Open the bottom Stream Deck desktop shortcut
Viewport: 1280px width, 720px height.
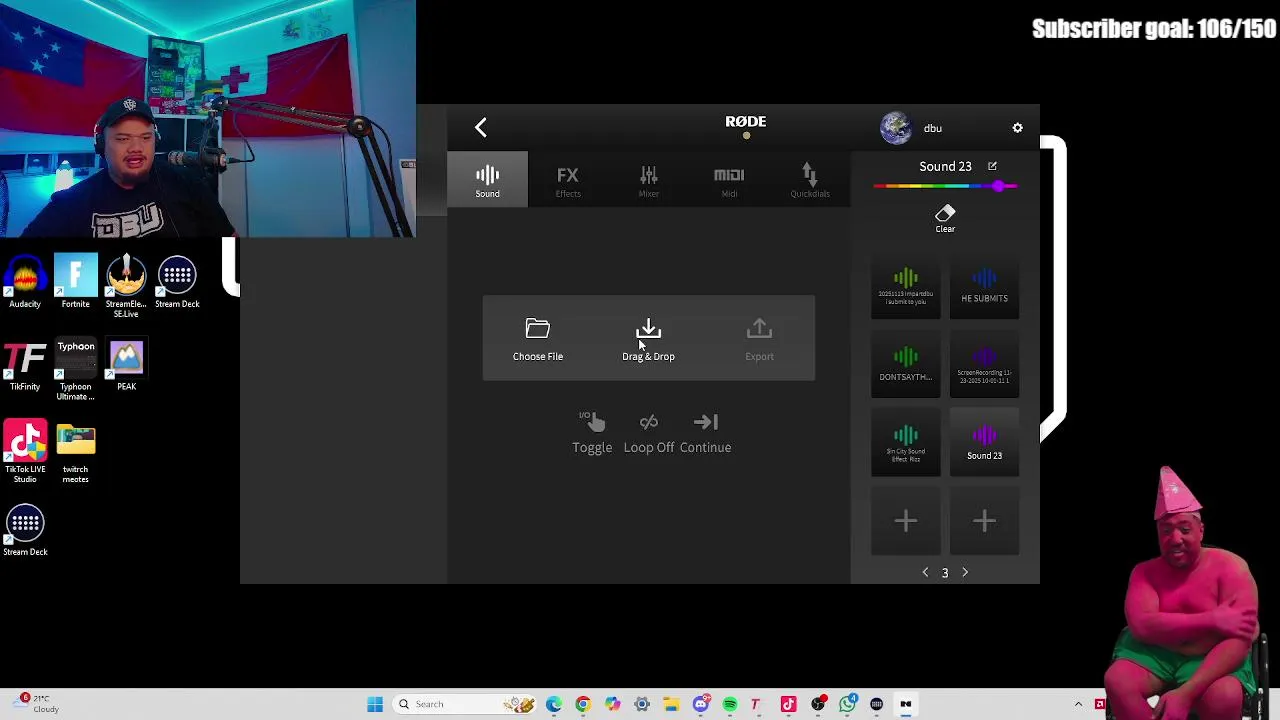pos(25,531)
